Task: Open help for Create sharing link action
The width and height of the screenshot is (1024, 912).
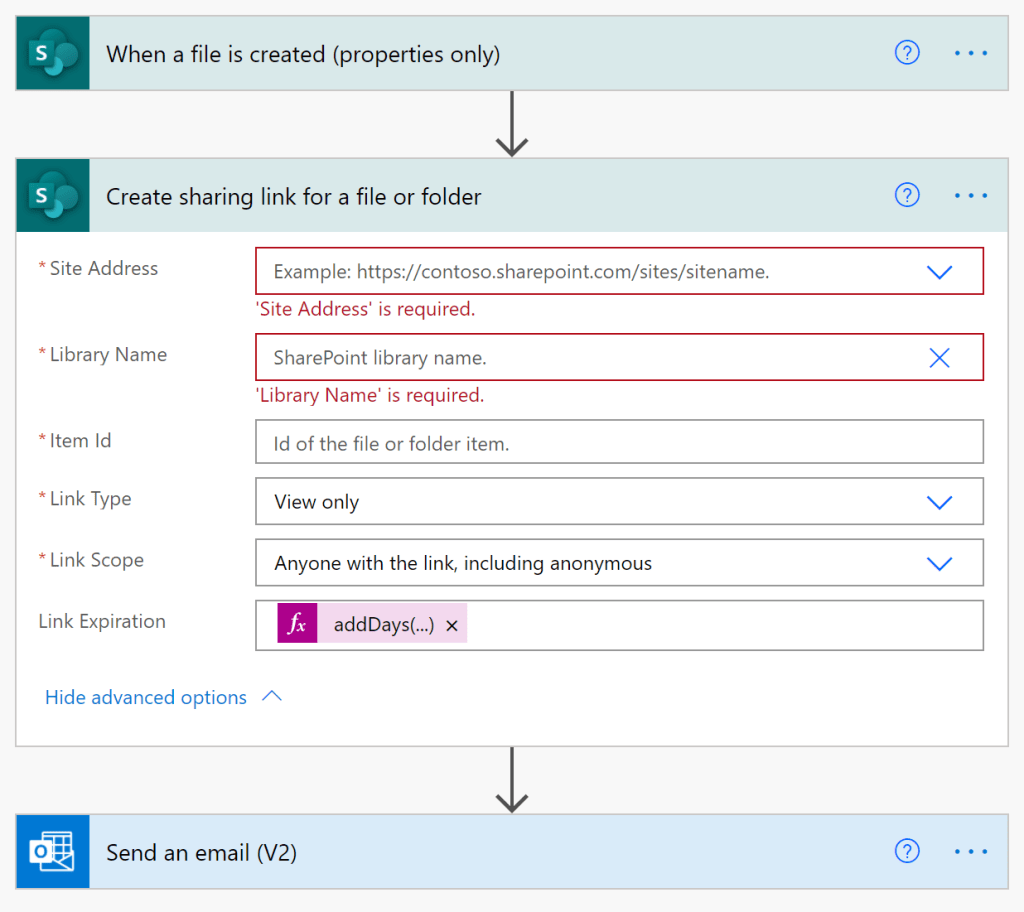Action: pos(906,196)
